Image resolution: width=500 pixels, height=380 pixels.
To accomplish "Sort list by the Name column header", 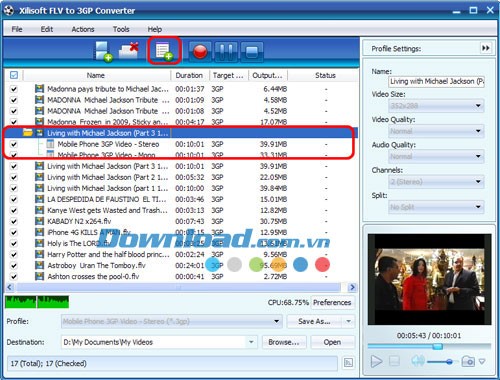I will [96, 75].
